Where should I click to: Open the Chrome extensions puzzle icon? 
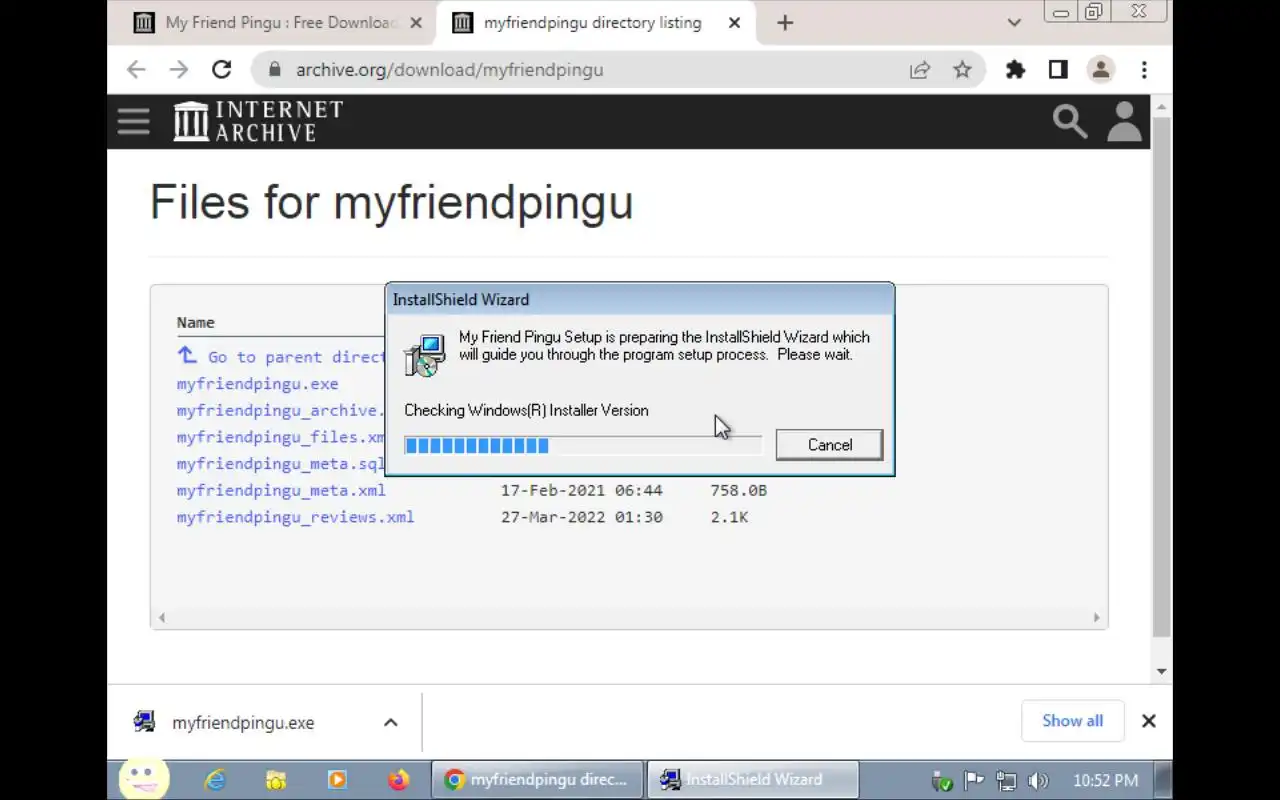[x=1015, y=70]
